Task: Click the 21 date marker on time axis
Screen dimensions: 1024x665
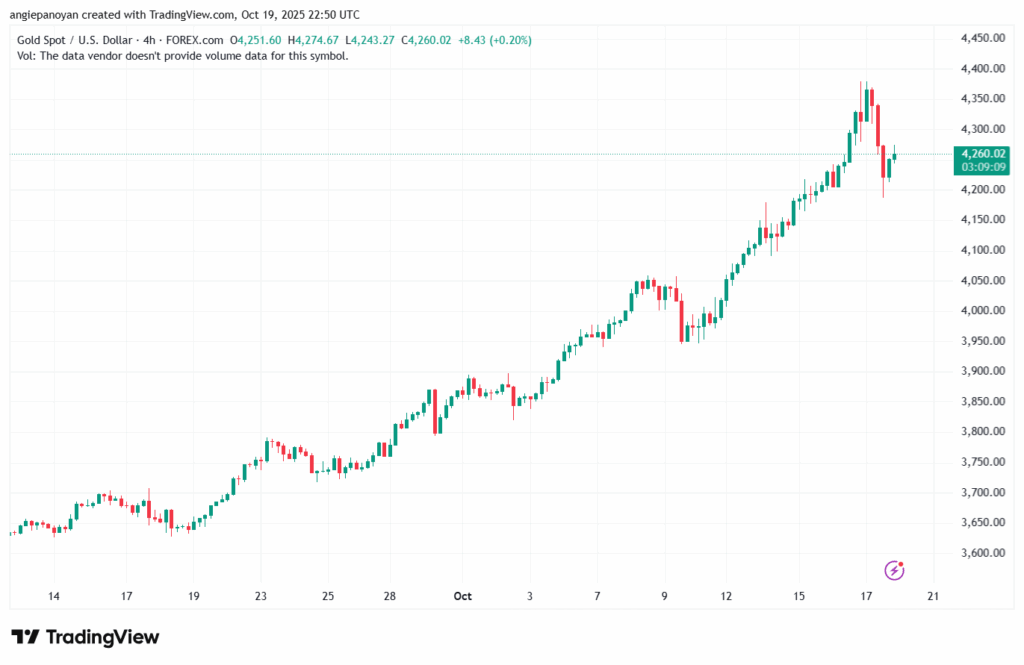Action: [x=933, y=596]
